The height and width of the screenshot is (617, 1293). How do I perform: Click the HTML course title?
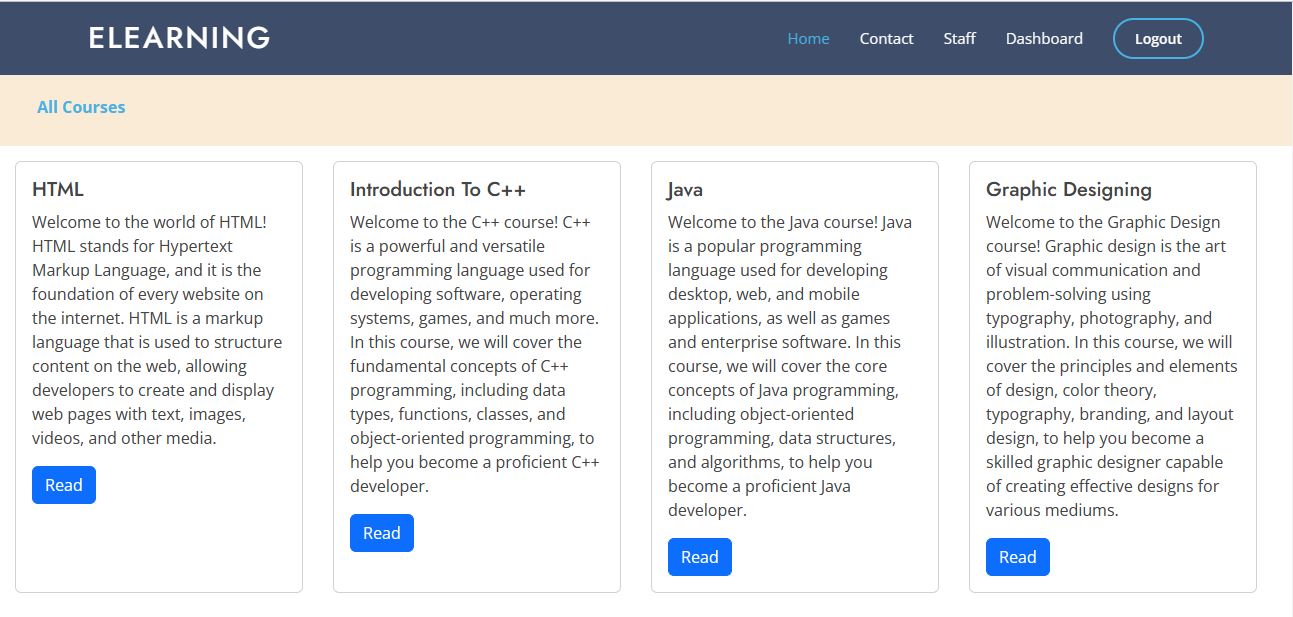point(58,188)
